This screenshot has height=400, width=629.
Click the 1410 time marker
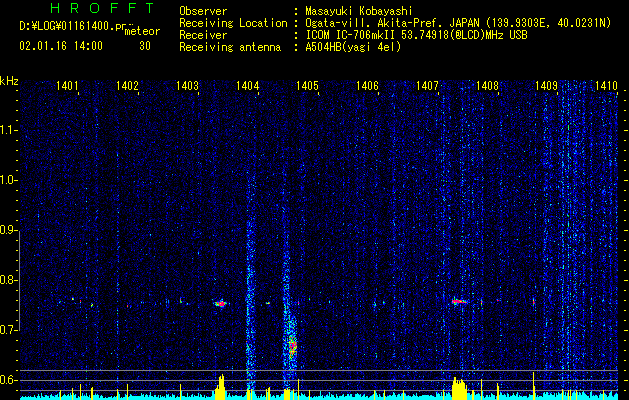click(606, 85)
